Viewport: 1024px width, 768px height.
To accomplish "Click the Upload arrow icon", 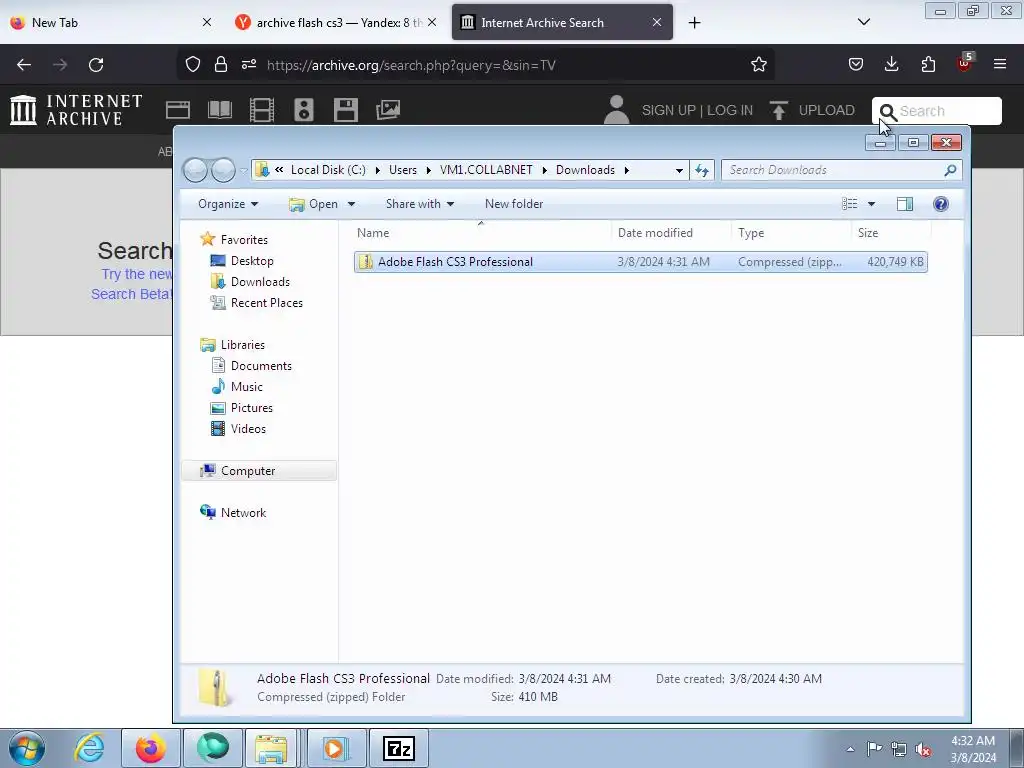I will tap(778, 110).
